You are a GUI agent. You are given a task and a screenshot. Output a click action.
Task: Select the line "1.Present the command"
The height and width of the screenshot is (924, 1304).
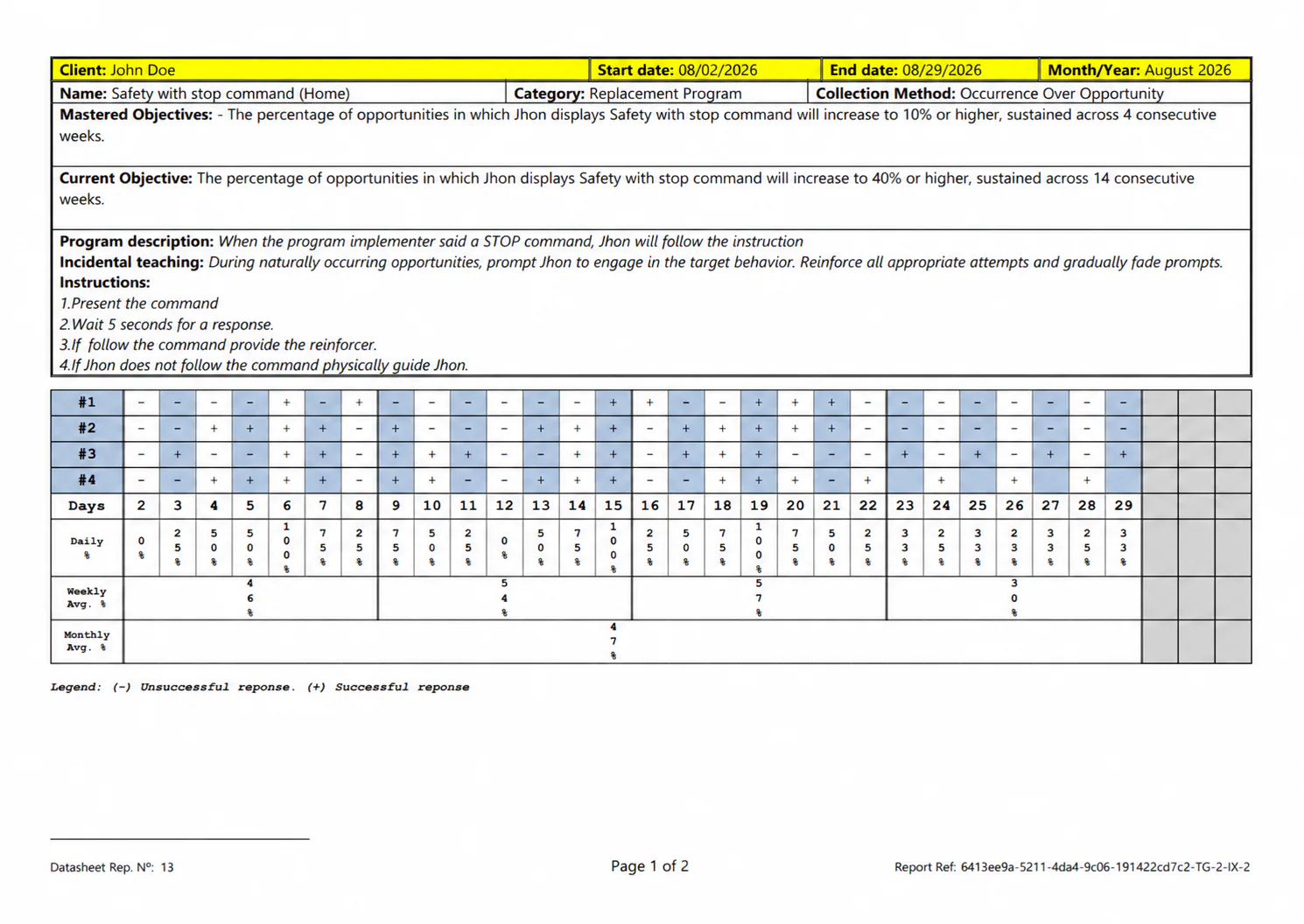click(x=139, y=304)
